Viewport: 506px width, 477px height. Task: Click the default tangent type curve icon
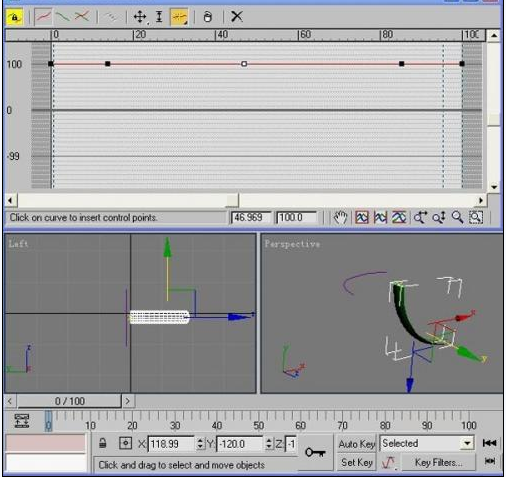click(x=389, y=463)
